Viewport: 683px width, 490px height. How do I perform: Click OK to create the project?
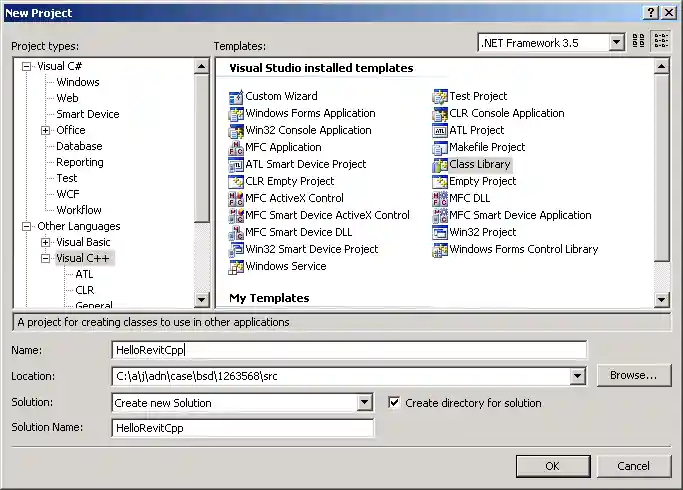(552, 466)
